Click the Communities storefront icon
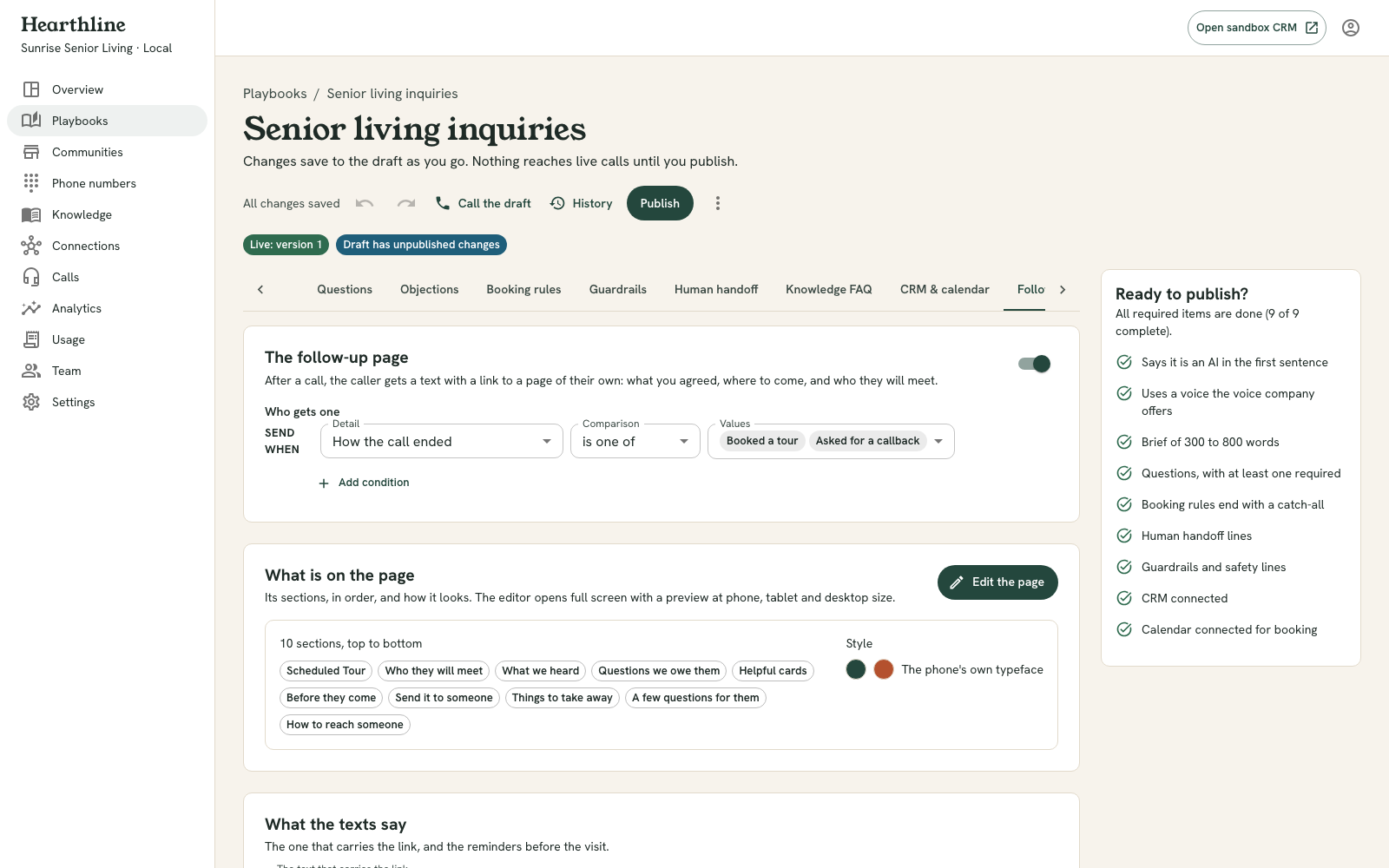 31,152
